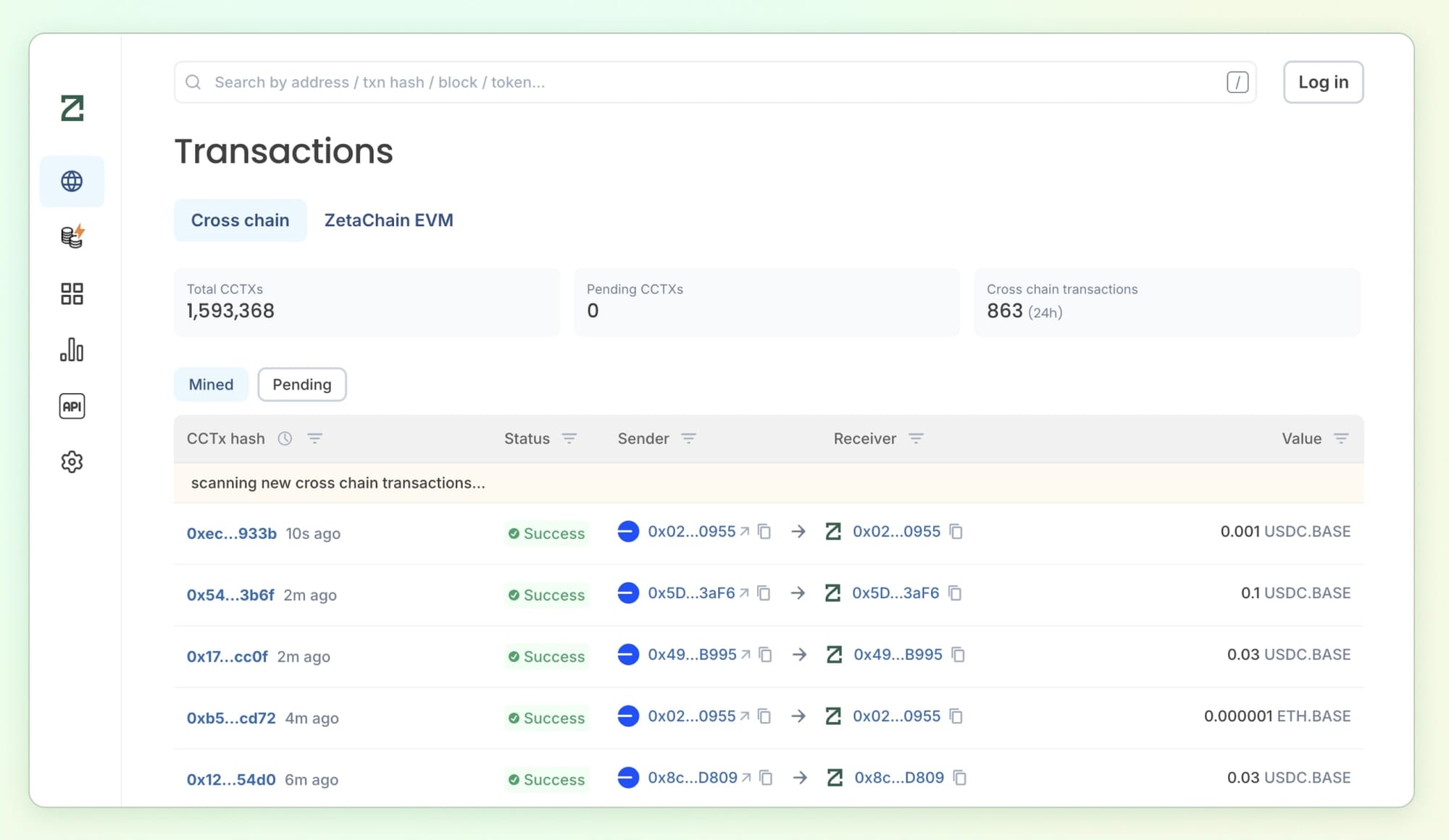Open the CCTx hash column filter
1449x840 pixels.
pyautogui.click(x=314, y=438)
